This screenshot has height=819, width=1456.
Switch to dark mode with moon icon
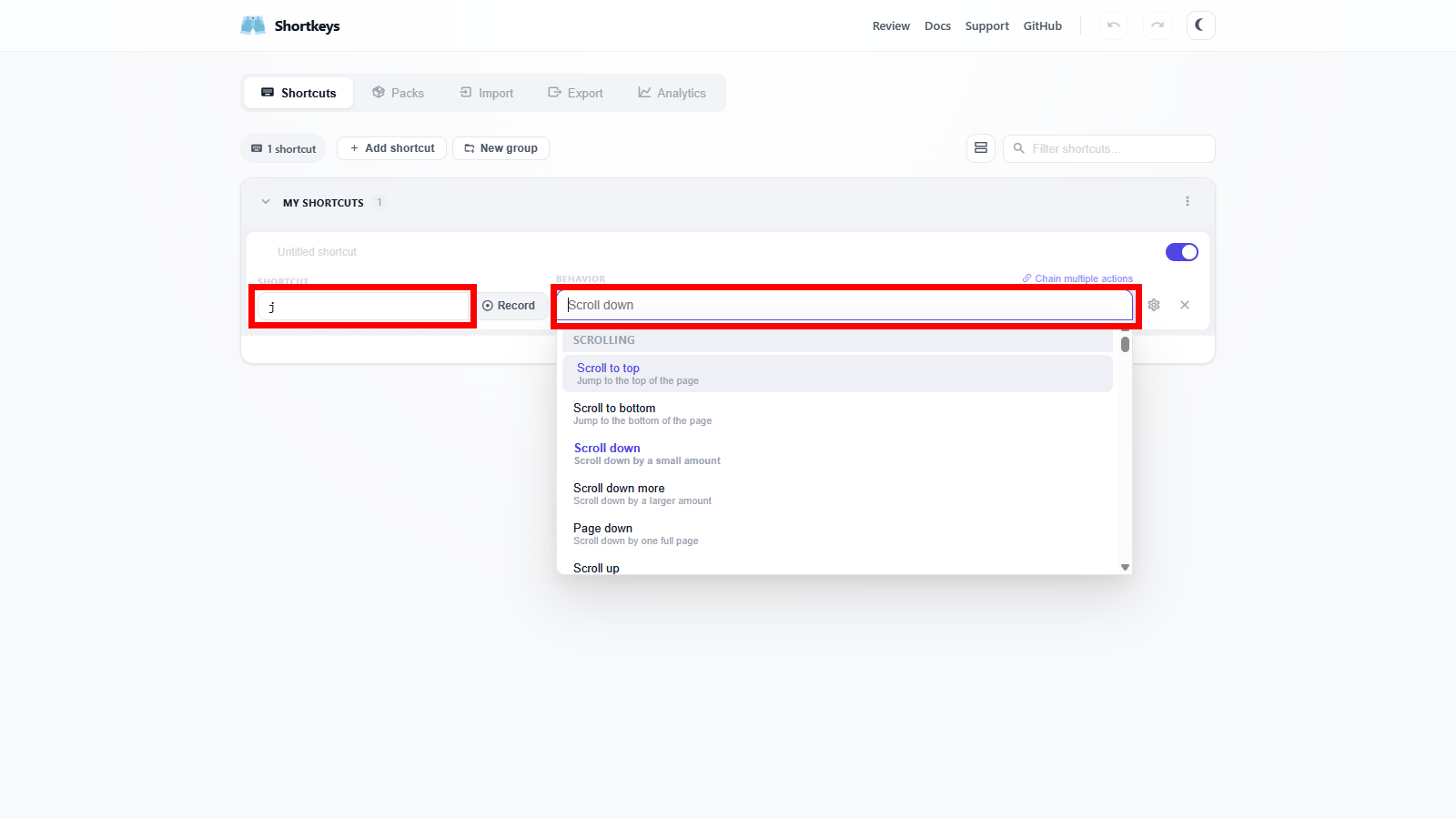1200,25
